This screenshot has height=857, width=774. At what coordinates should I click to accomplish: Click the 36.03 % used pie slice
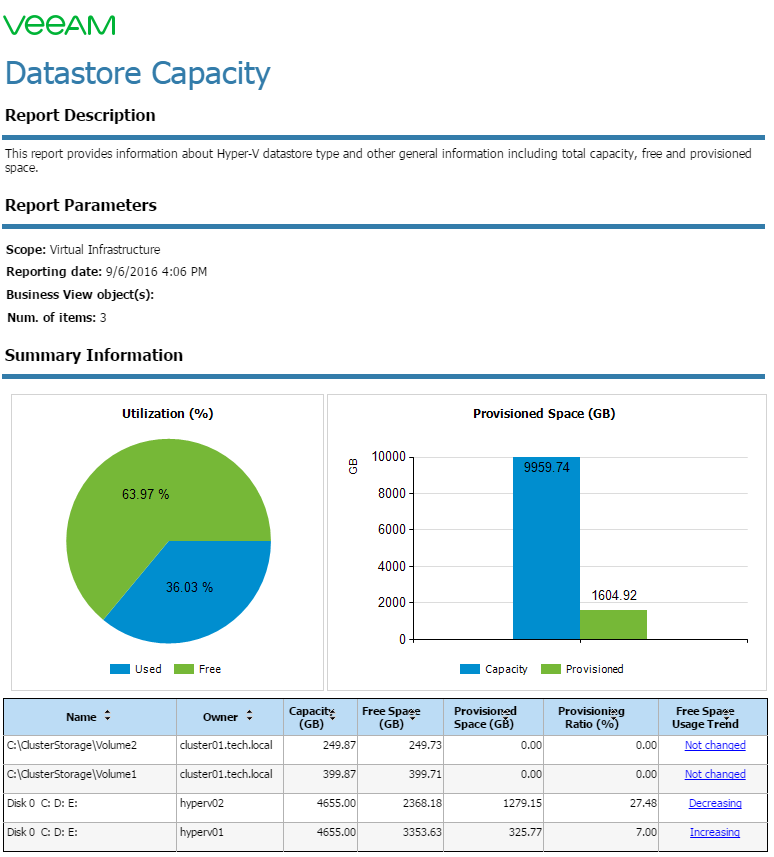(190, 588)
